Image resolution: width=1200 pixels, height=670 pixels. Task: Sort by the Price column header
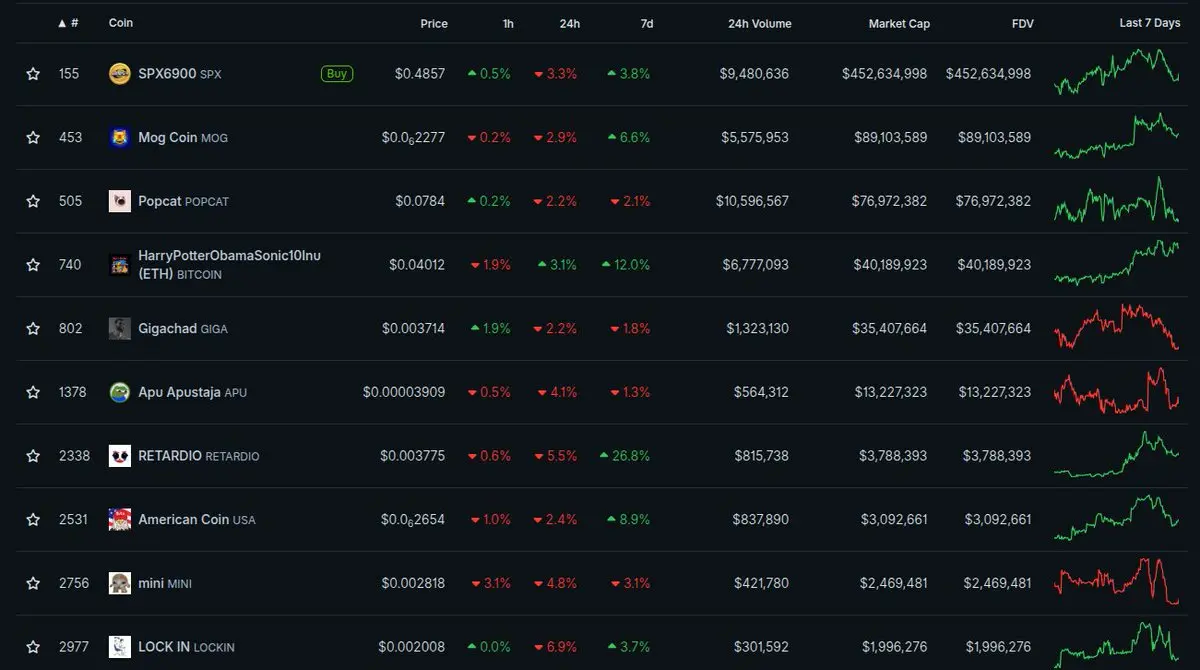pyautogui.click(x=434, y=23)
